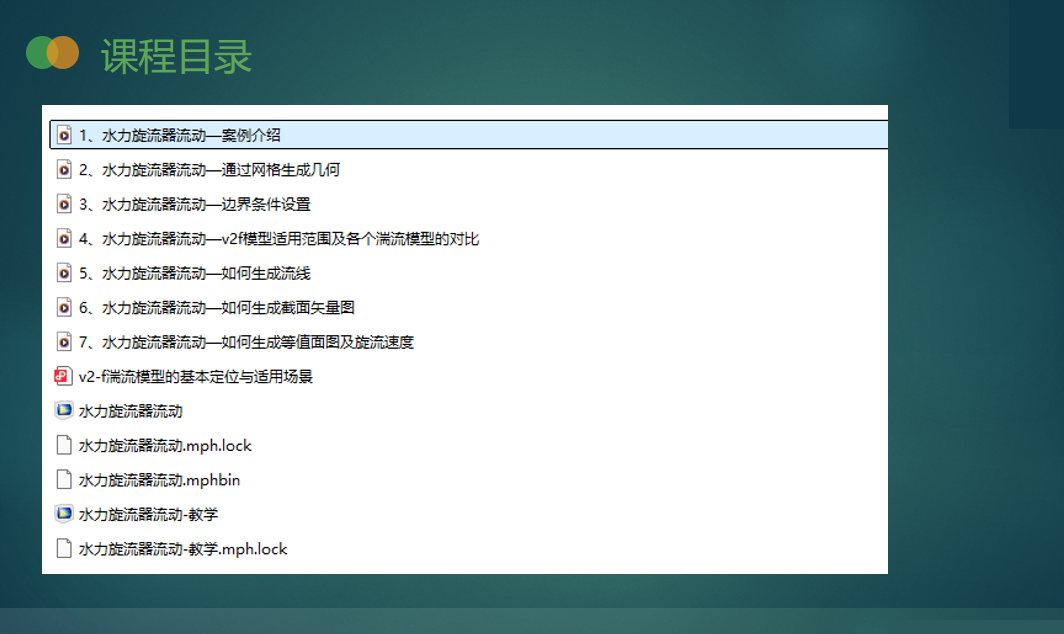Select file name v2-f湍流模型的基本定位与适用场景
Image resolution: width=1064 pixels, height=634 pixels.
195,377
